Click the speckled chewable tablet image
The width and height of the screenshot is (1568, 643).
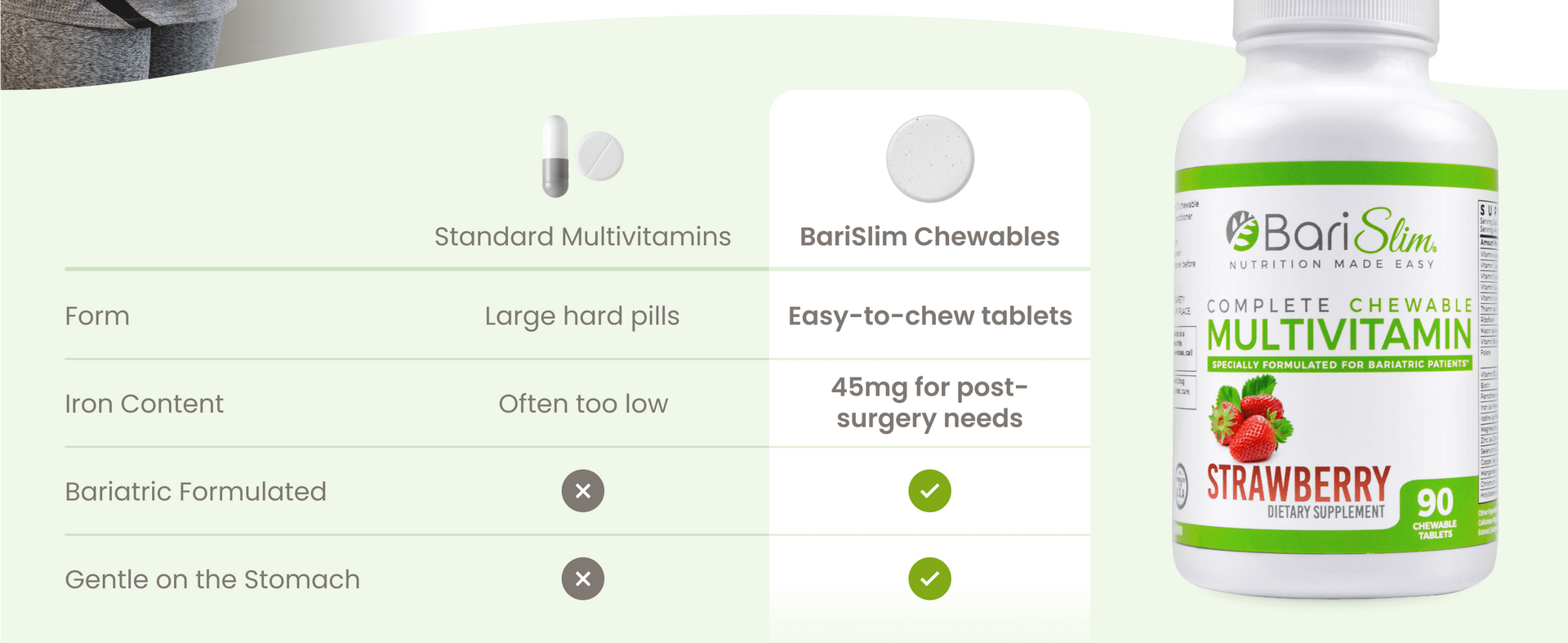930,159
